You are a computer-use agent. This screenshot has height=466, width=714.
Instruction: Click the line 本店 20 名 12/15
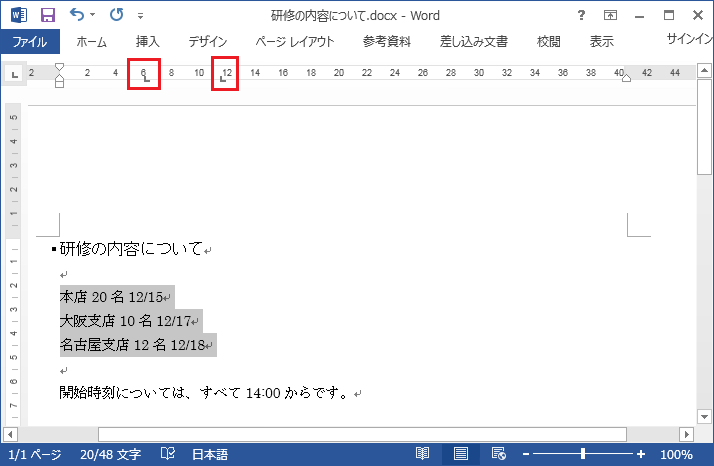112,297
